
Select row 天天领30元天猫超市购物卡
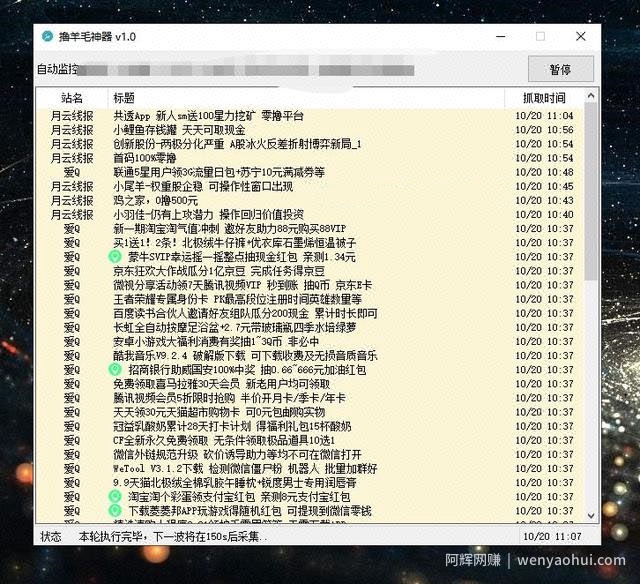click(310, 412)
